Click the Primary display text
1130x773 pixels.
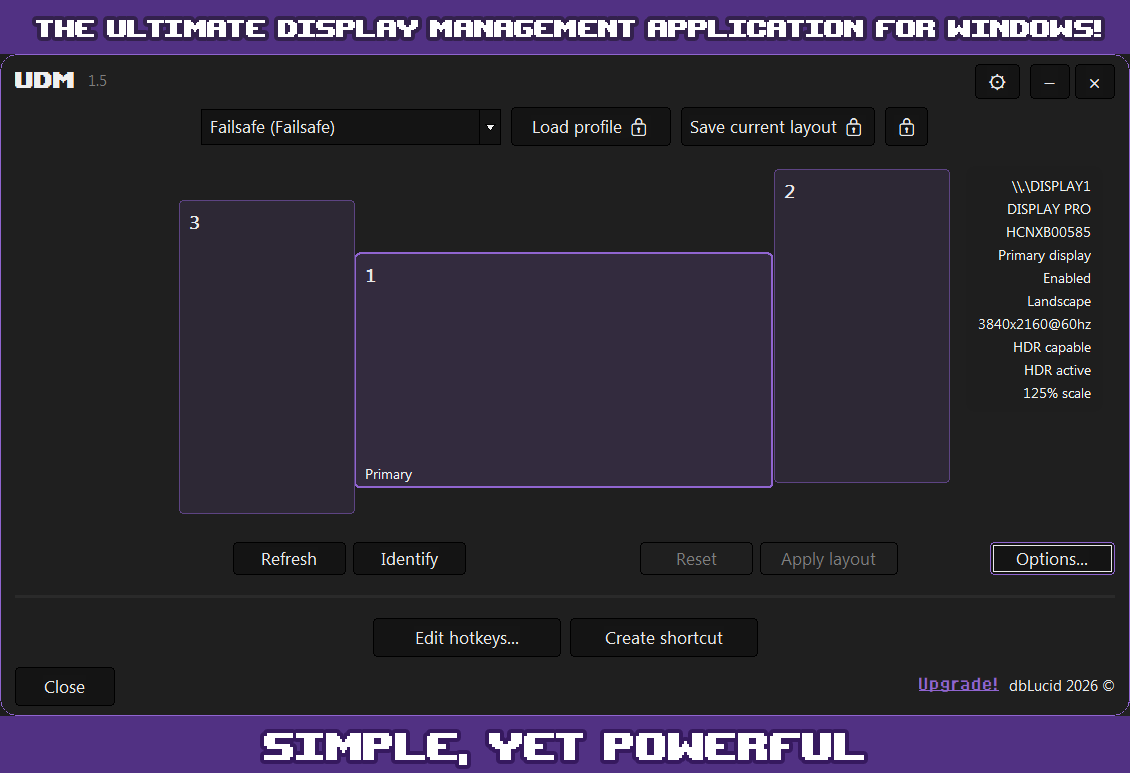point(1044,255)
